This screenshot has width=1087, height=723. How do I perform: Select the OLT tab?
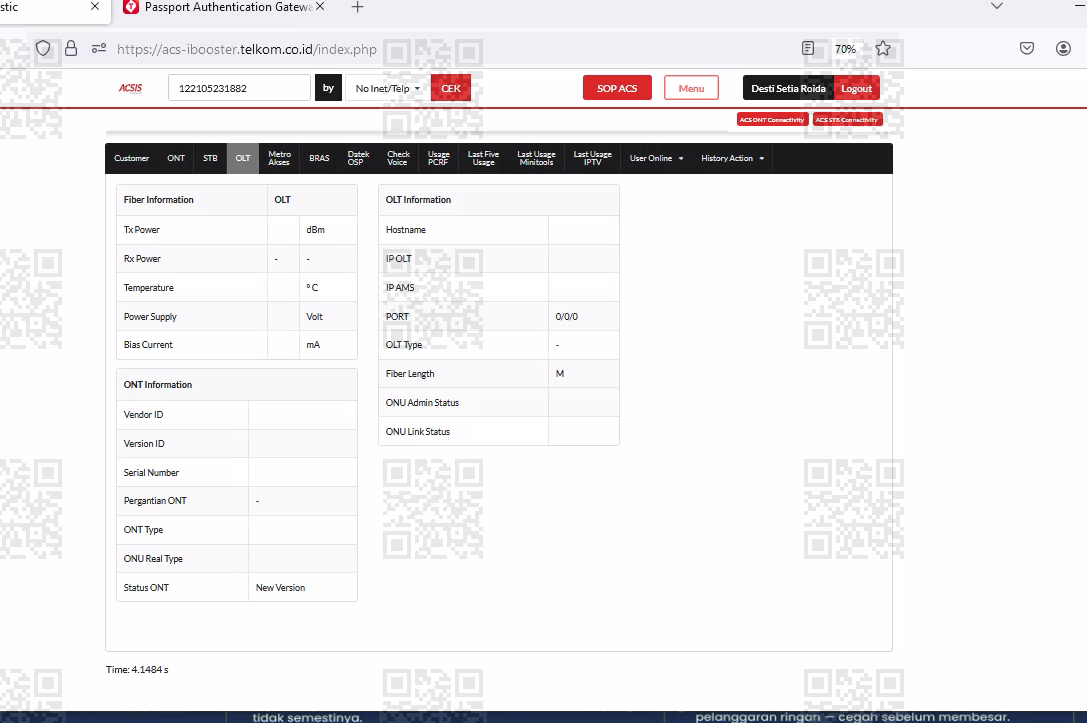pyautogui.click(x=243, y=158)
